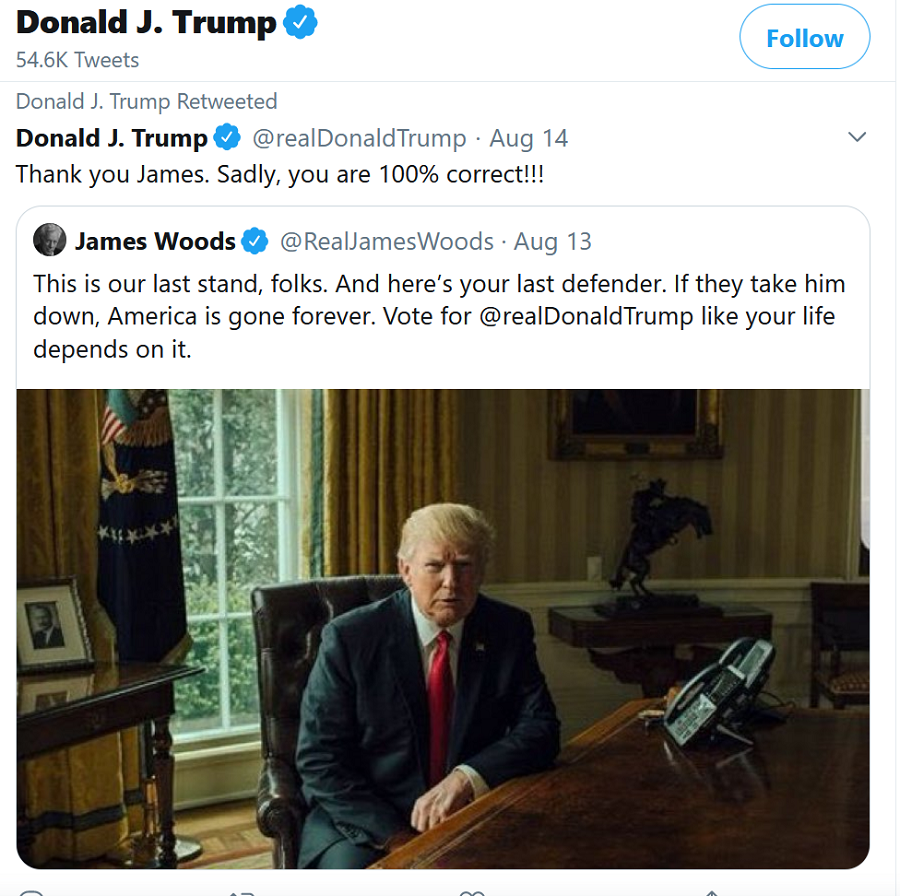Click the James Woods display name

tap(155, 241)
